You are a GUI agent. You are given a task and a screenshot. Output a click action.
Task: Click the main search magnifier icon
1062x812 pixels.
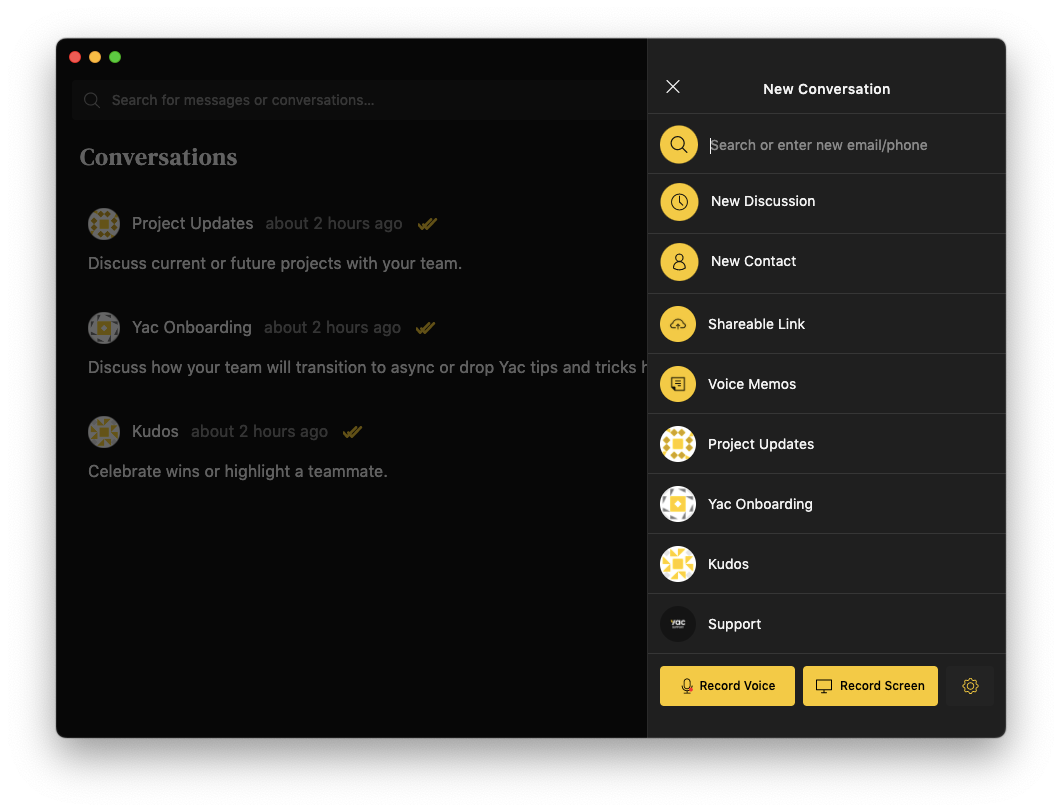(92, 101)
